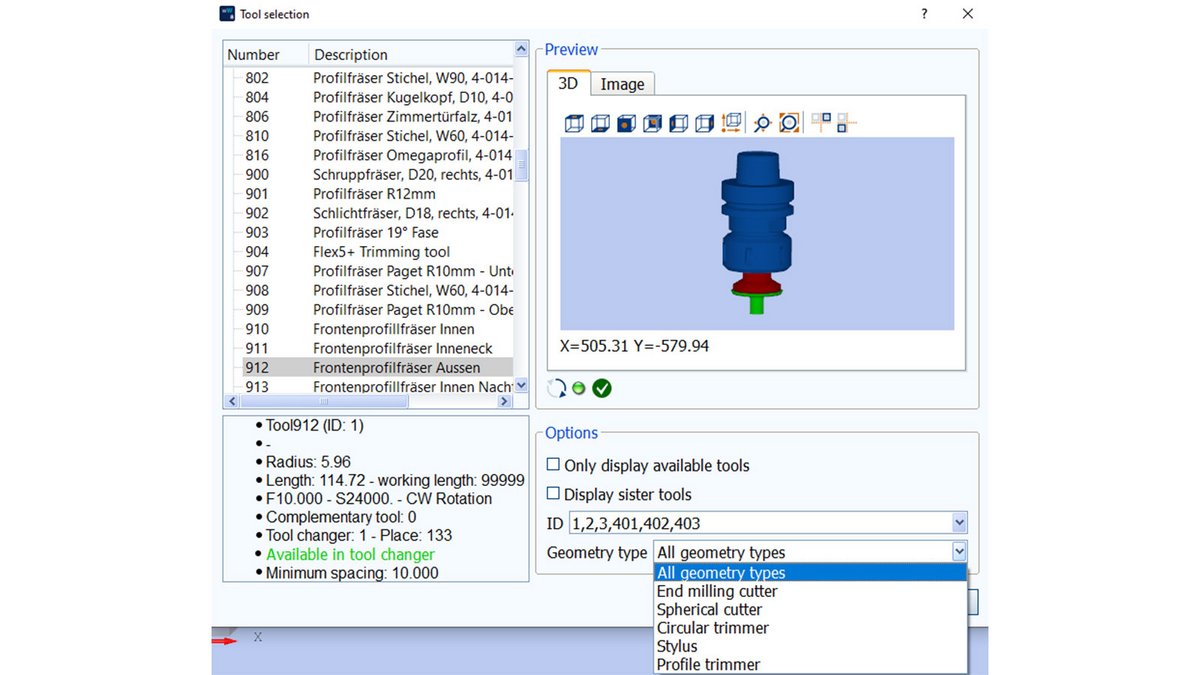
Task: Open the ID combo box dropdown
Action: coord(959,523)
